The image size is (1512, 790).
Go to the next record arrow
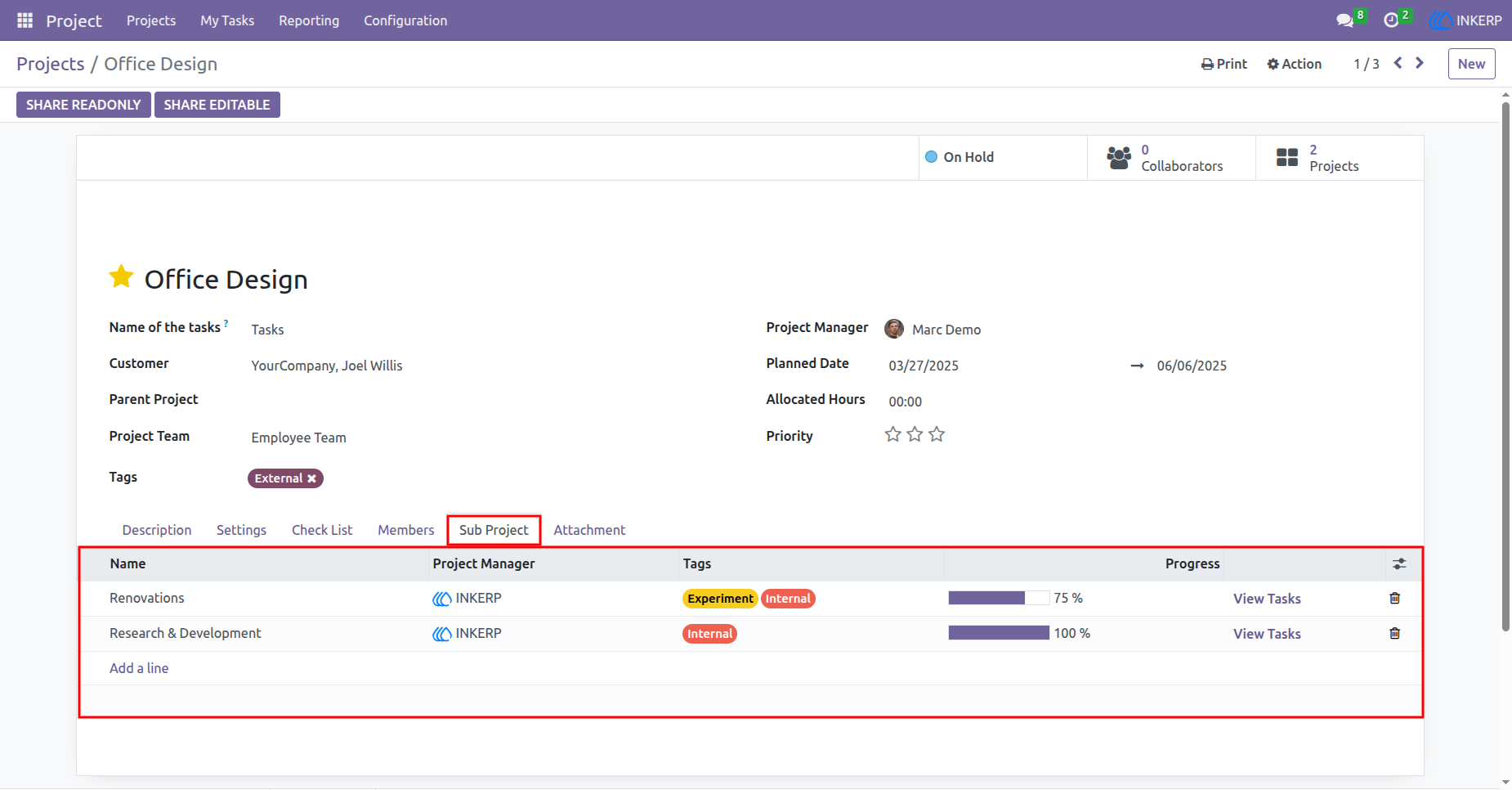tap(1420, 63)
